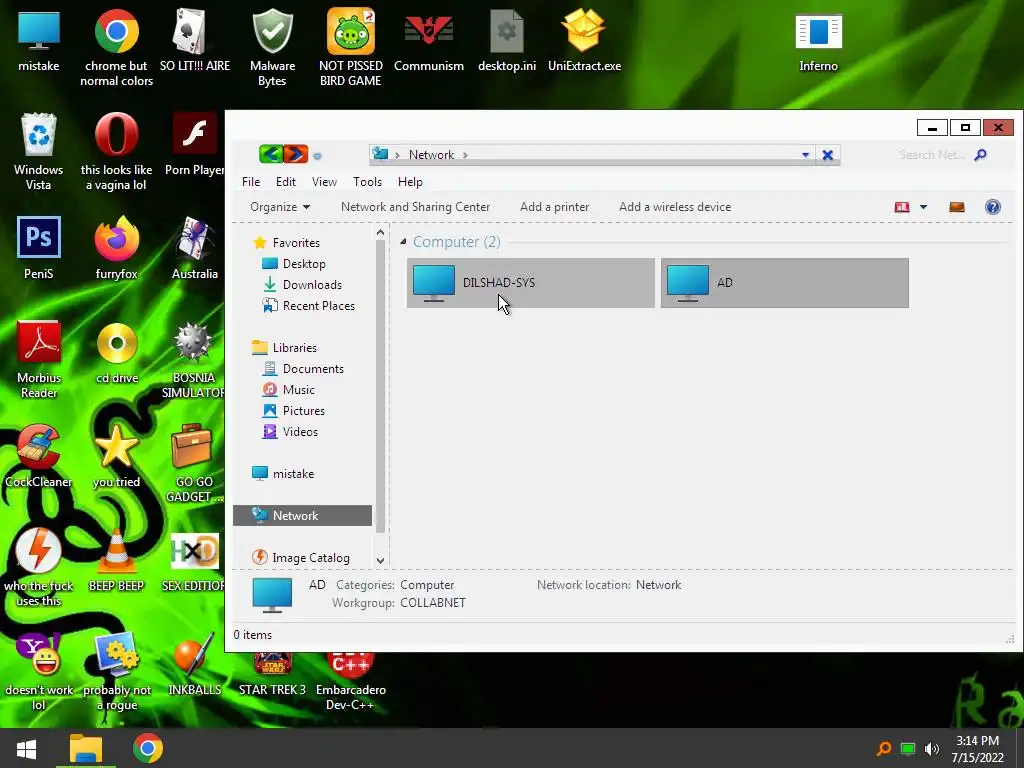The image size is (1024, 768).
Task: Click the Inferno desktop icon
Action: 818,42
